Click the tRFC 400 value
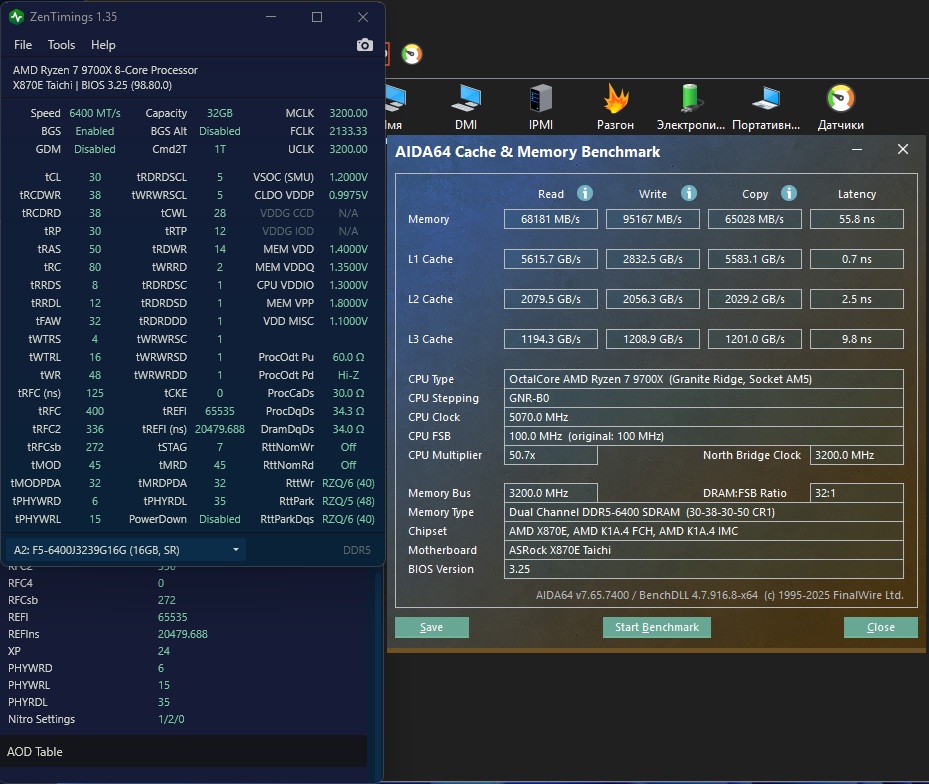This screenshot has width=929, height=784. [x=95, y=411]
